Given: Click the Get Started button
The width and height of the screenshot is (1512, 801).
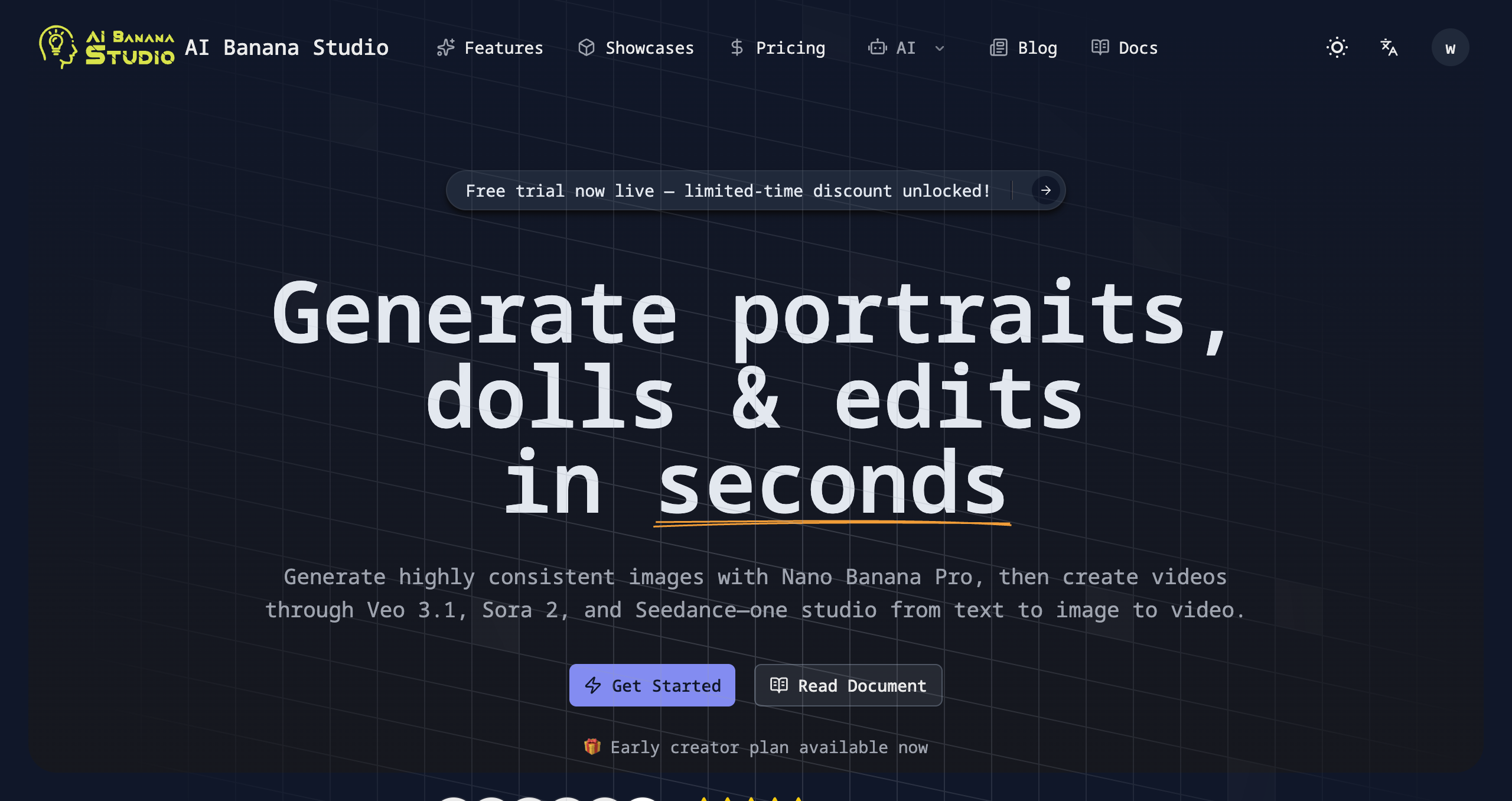Looking at the screenshot, I should pyautogui.click(x=652, y=685).
